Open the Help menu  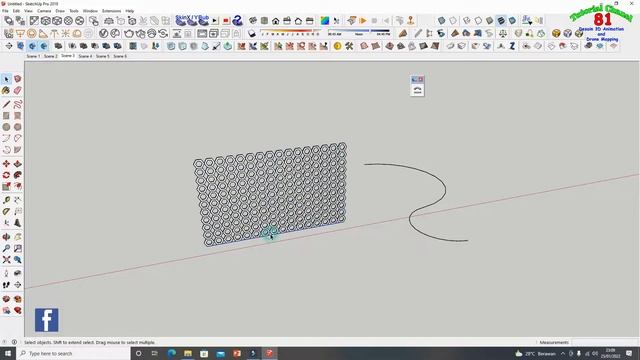(x=130, y=11)
